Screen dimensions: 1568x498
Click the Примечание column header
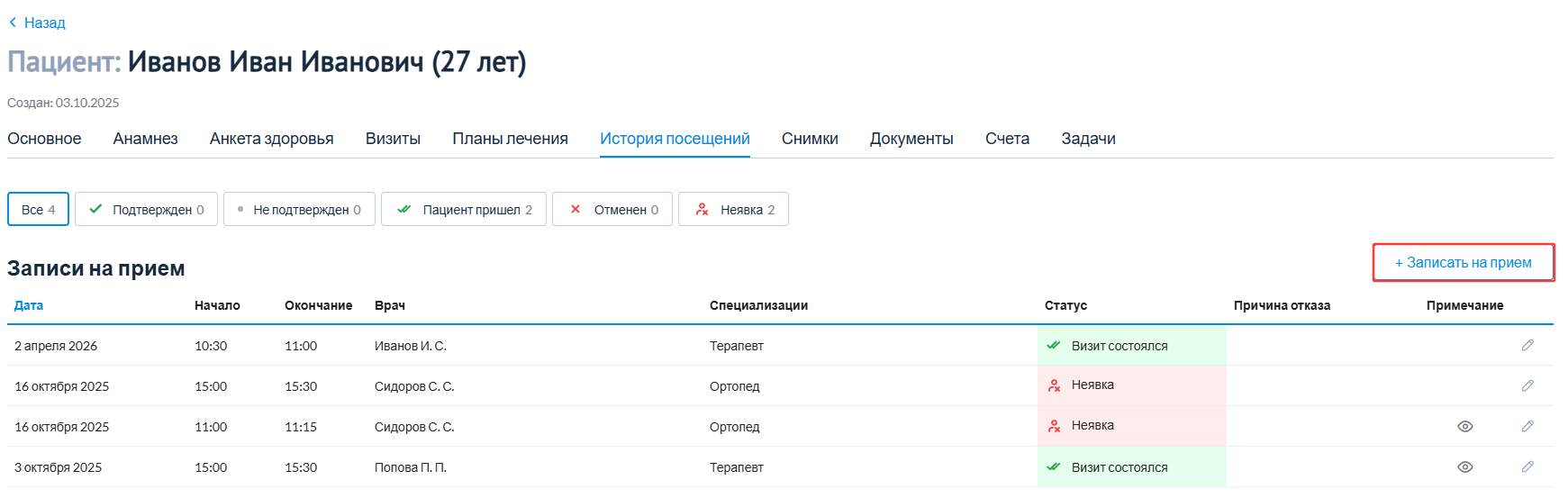click(x=1464, y=305)
